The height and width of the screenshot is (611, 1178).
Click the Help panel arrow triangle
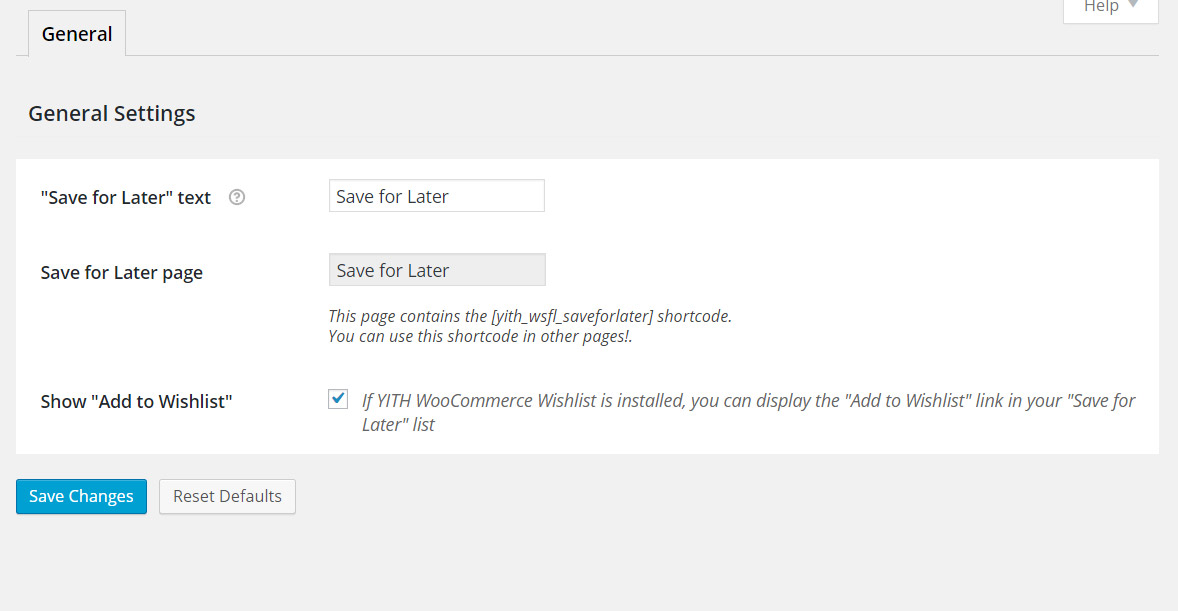1133,5
